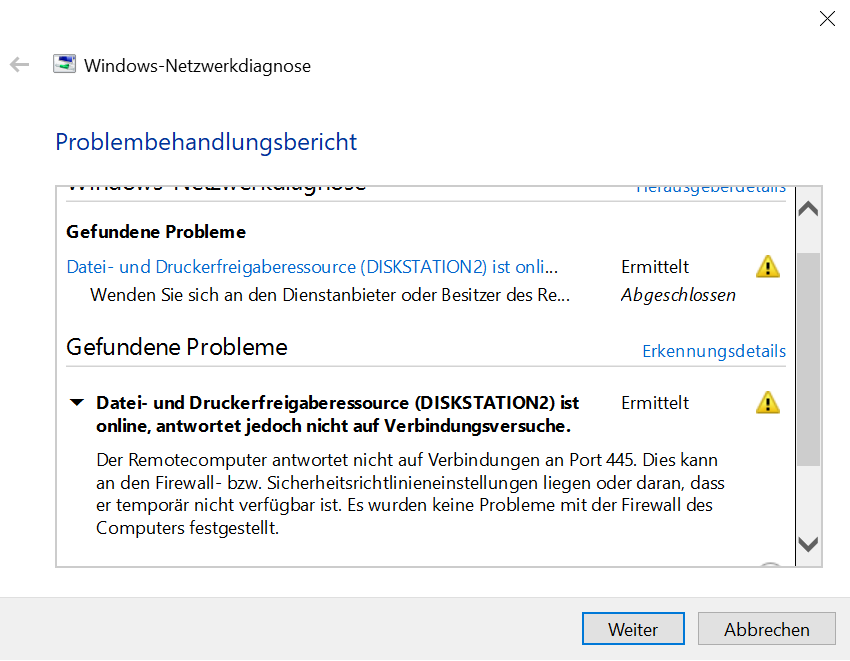Click the report scrollbar thumb
Image resolution: width=850 pixels, height=661 pixels.
coord(808,359)
